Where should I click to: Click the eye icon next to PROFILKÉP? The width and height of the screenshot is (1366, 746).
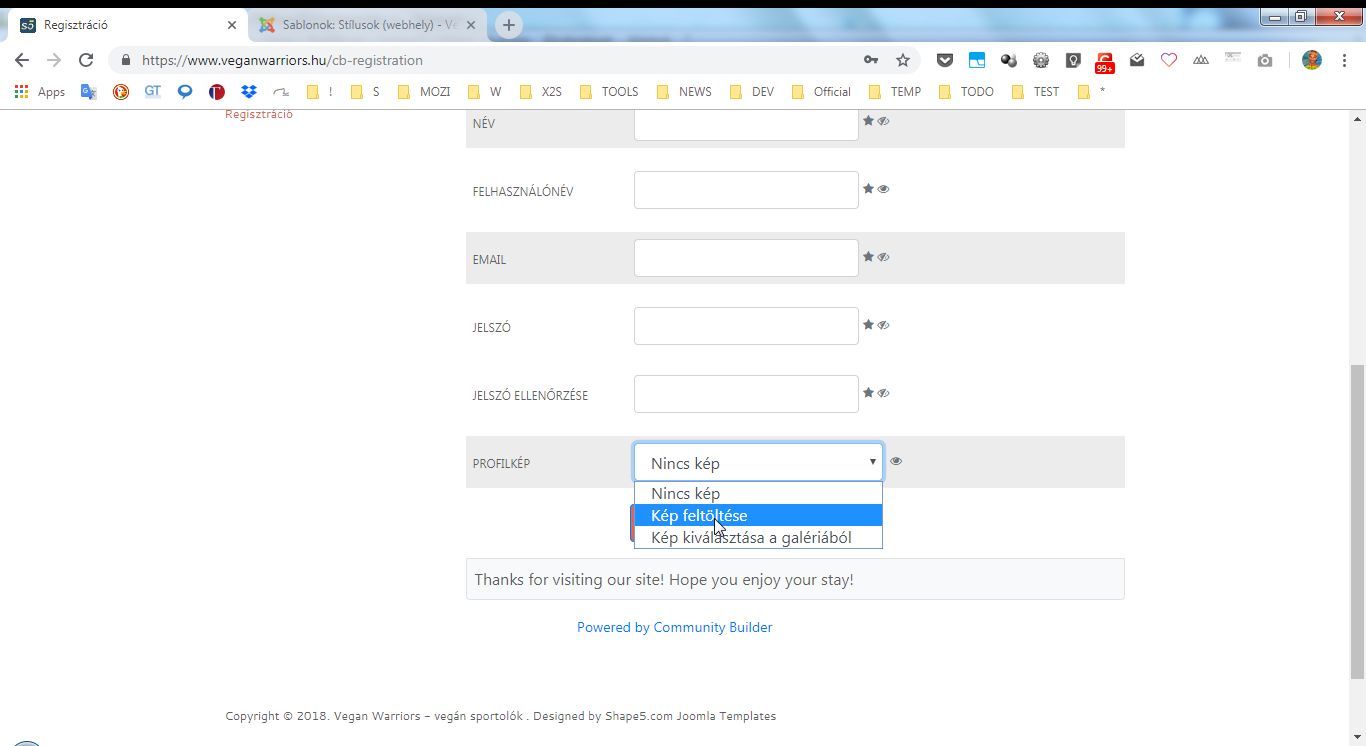(896, 461)
